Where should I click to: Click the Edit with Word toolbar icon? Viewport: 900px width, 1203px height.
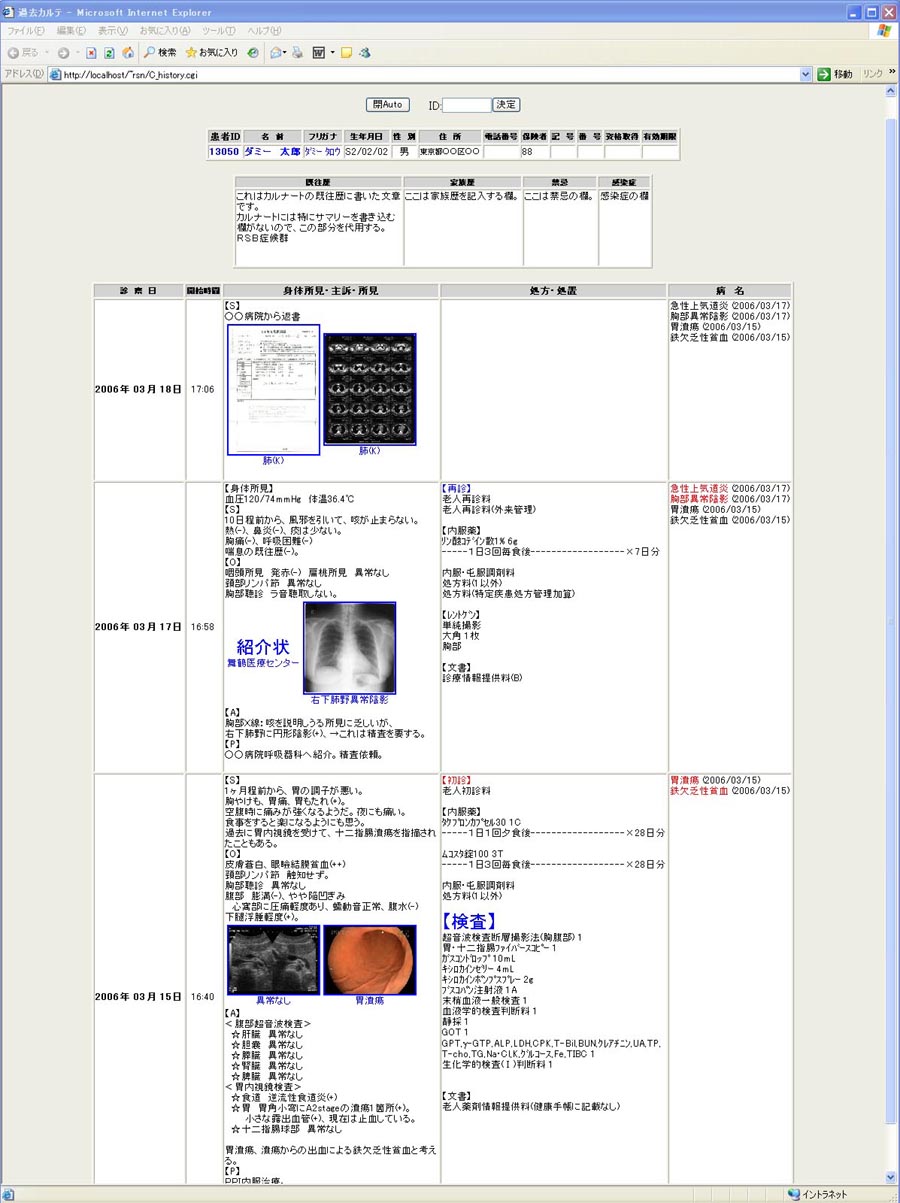pos(319,52)
